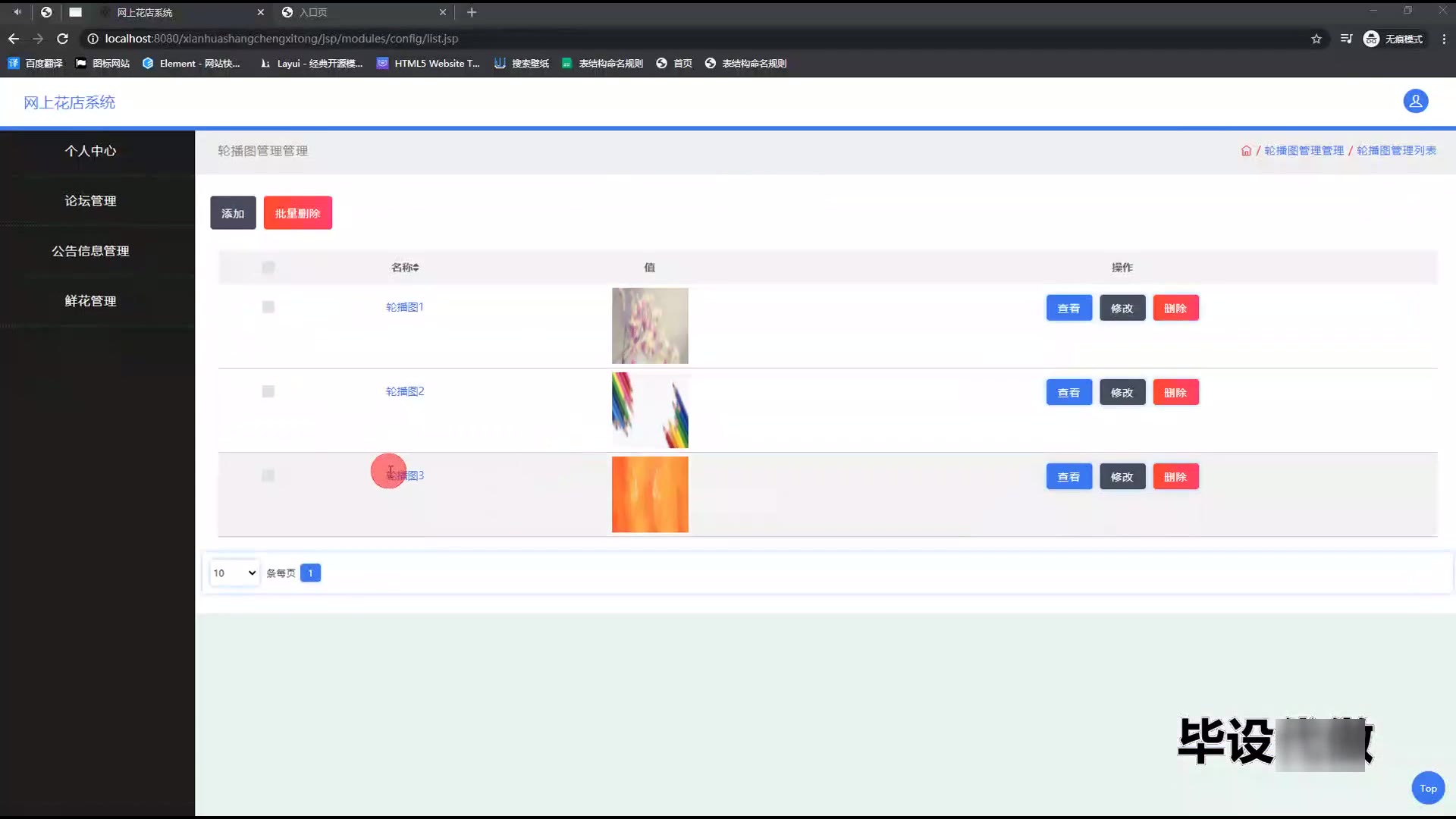
Task: Click the Top scroll-to-top button
Action: tap(1428, 788)
